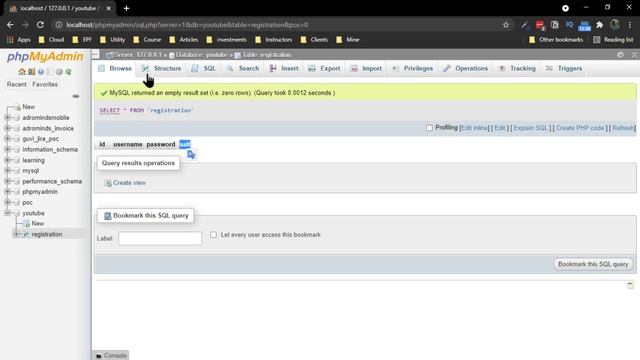This screenshot has height=360, width=640.
Task: Show Favorites tables list
Action: point(45,84)
